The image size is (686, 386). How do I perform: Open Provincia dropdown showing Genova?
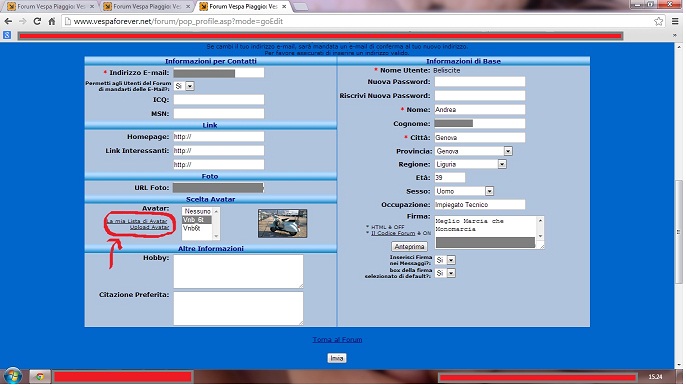coord(473,151)
